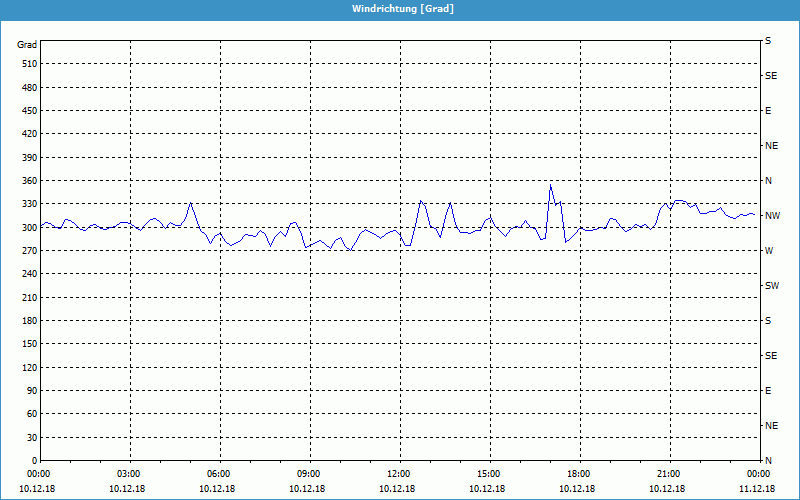The width and height of the screenshot is (800, 500).
Task: Click the 15:00 time axis label
Action: [x=488, y=474]
